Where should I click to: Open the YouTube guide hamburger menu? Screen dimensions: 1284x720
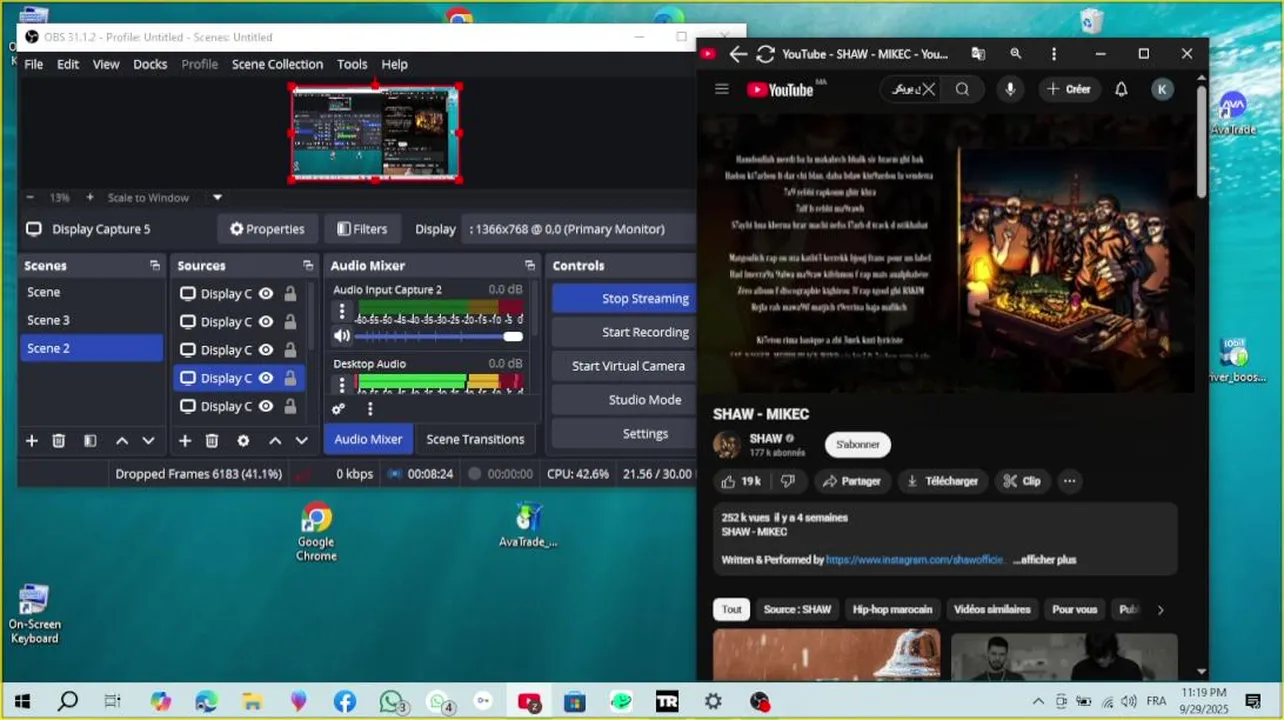click(x=722, y=89)
